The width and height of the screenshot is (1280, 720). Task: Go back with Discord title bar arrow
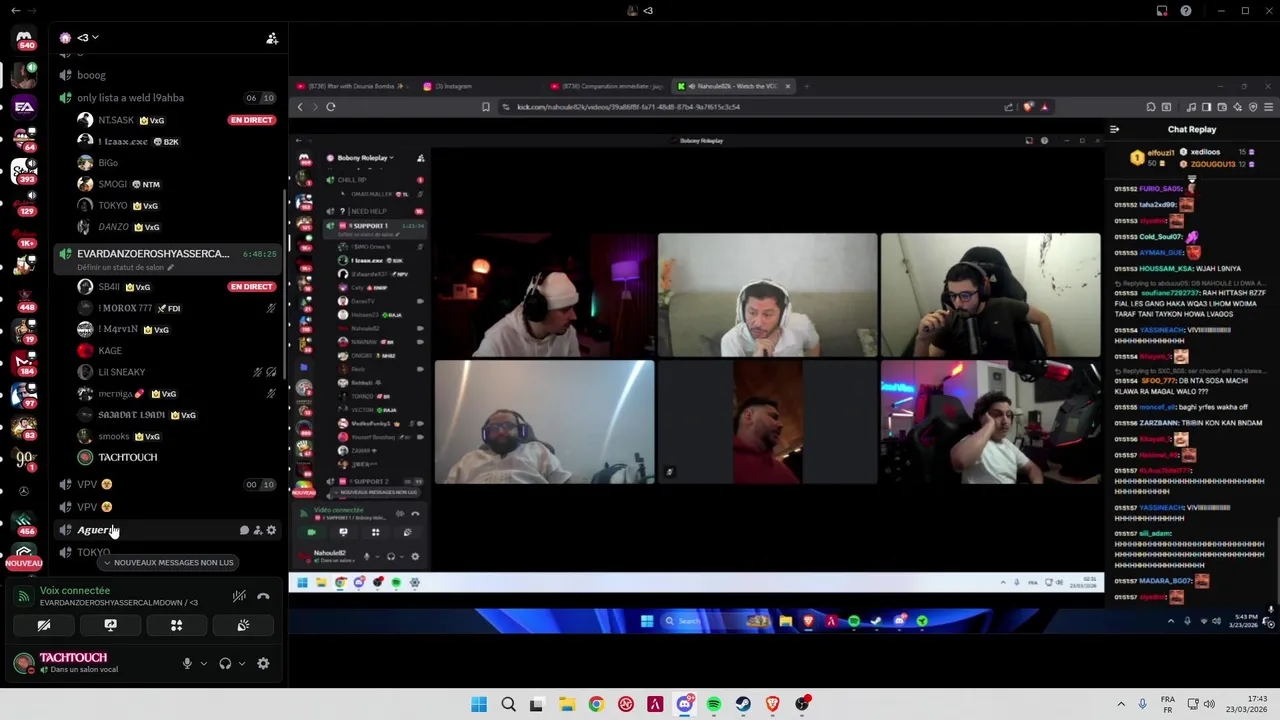click(x=15, y=11)
